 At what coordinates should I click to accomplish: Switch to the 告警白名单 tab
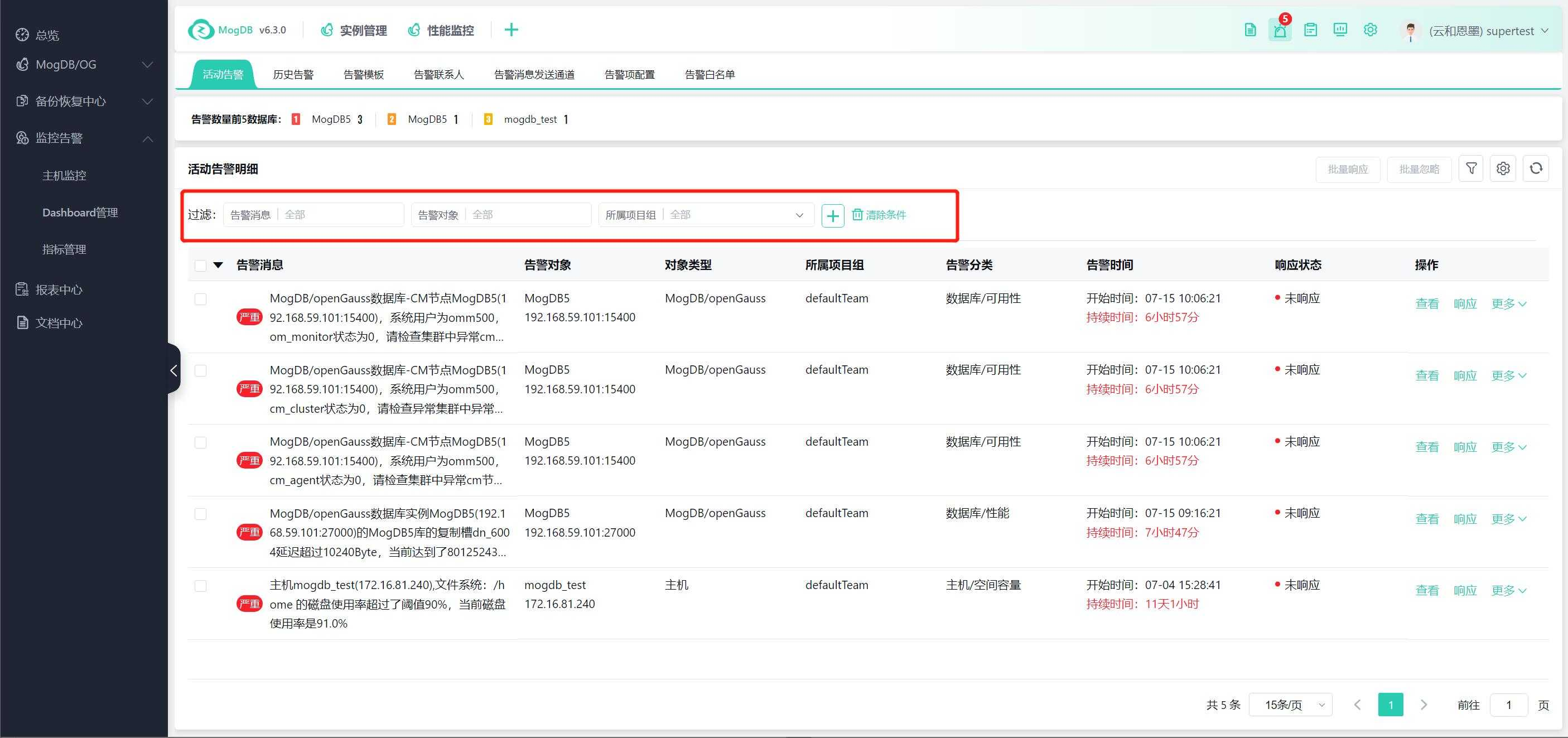710,74
